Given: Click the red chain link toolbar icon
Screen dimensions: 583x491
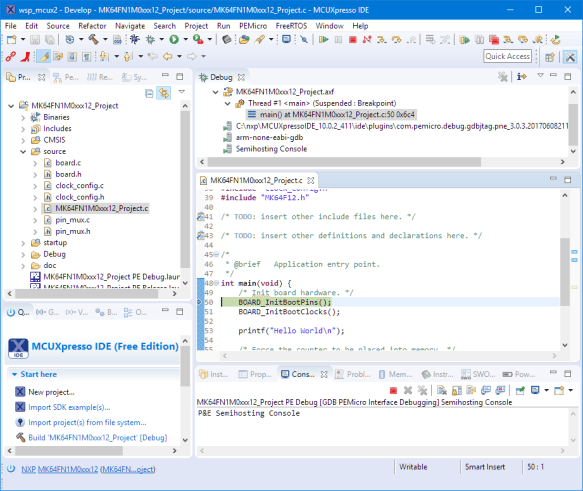Looking at the screenshot, I should click(x=11, y=56).
